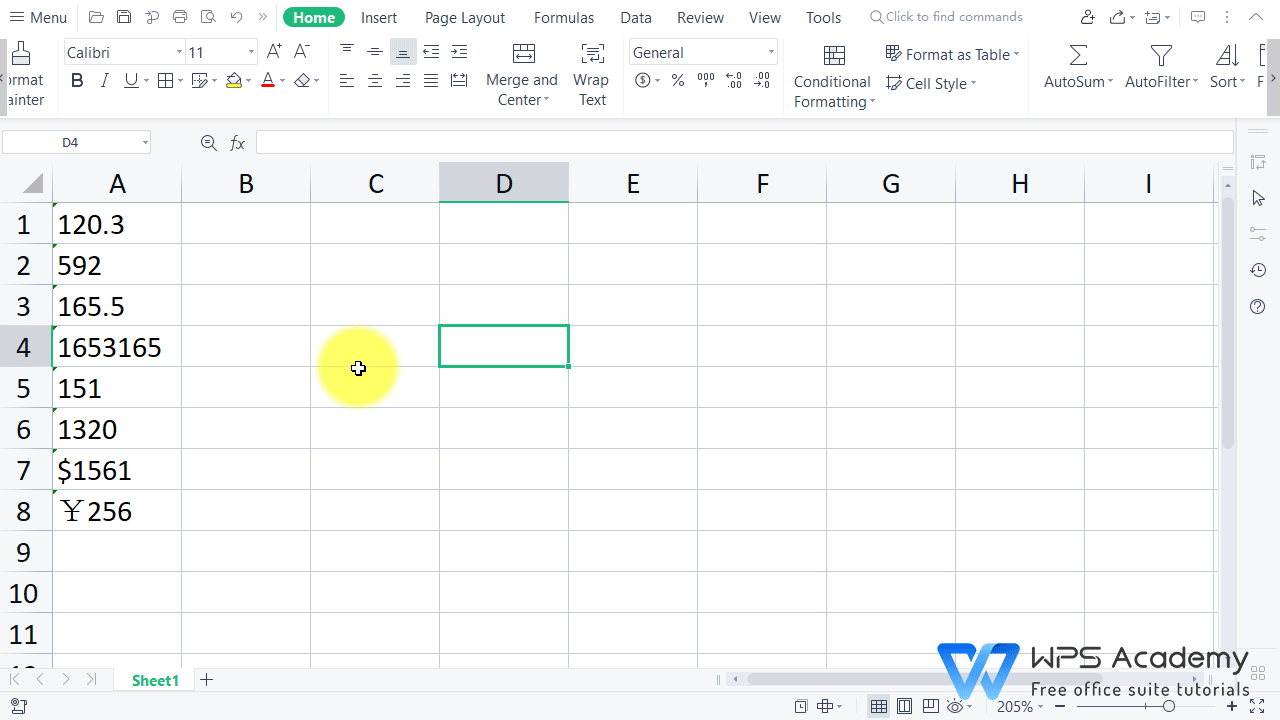Click the Save icon in quick access toolbar
The height and width of the screenshot is (720, 1280).
point(124,17)
